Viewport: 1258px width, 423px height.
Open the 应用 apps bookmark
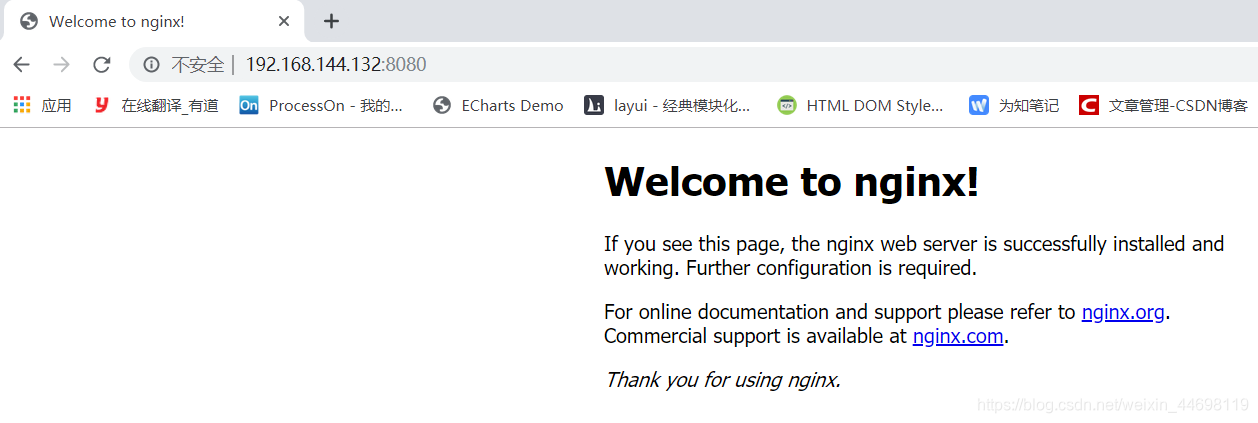[x=42, y=105]
